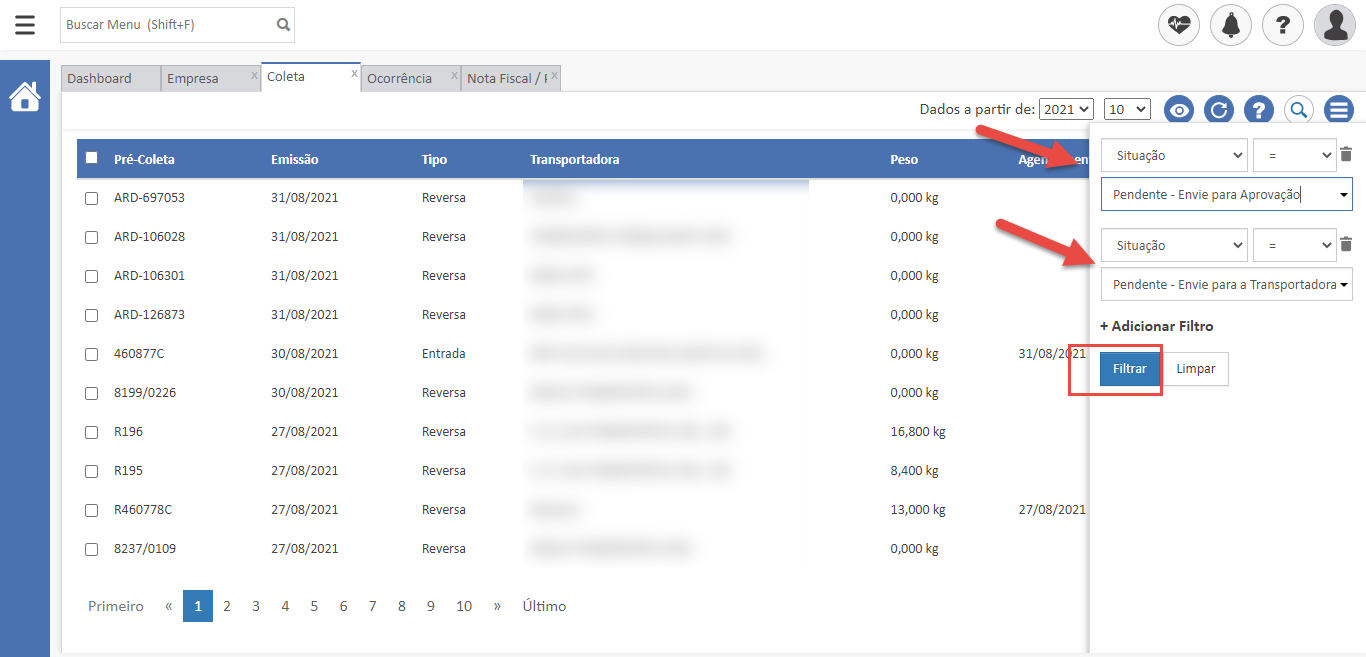Open the notifications bell
This screenshot has width=1366, height=657.
[1231, 25]
